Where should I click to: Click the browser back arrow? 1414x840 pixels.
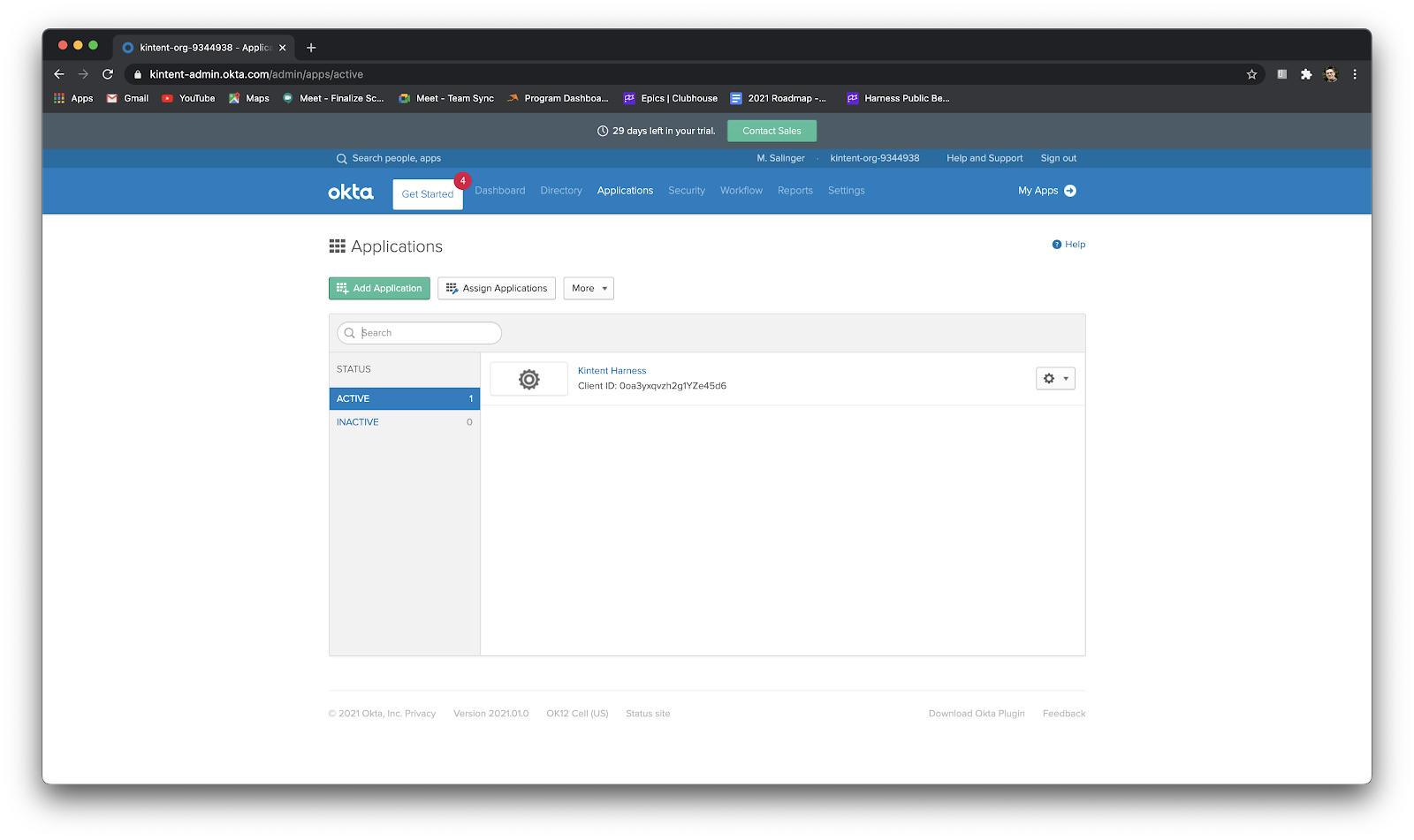tap(59, 74)
